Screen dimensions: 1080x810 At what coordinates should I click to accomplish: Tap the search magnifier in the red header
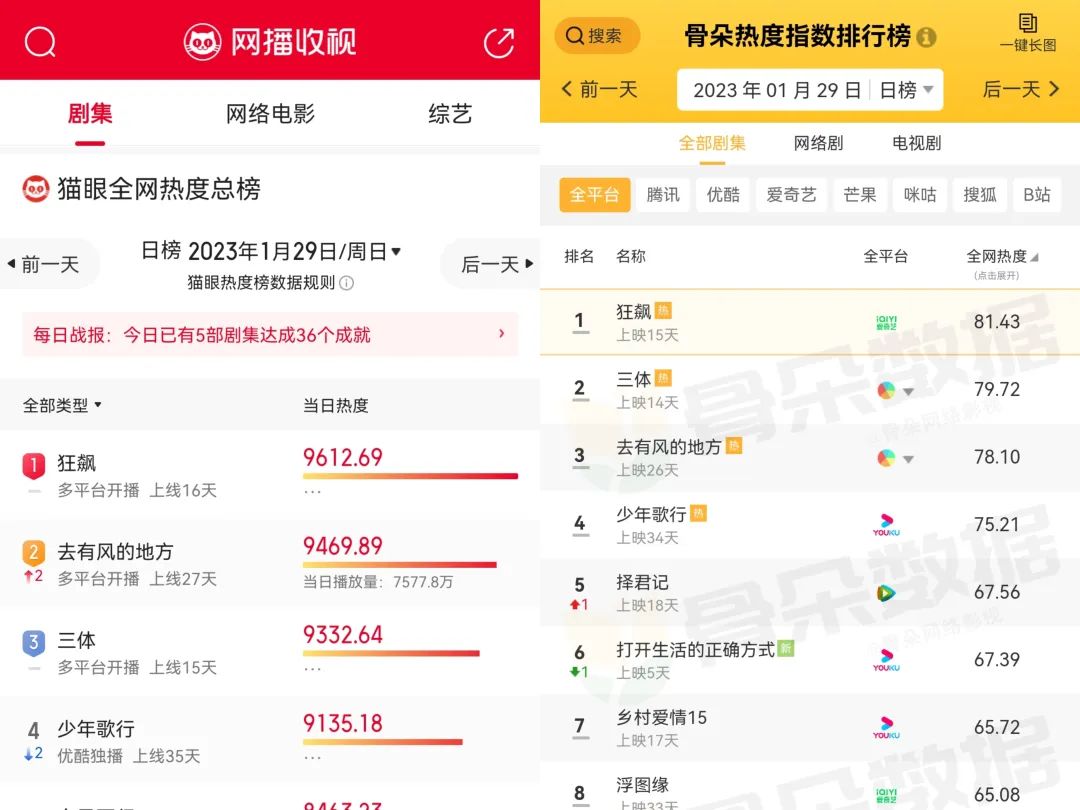click(40, 42)
